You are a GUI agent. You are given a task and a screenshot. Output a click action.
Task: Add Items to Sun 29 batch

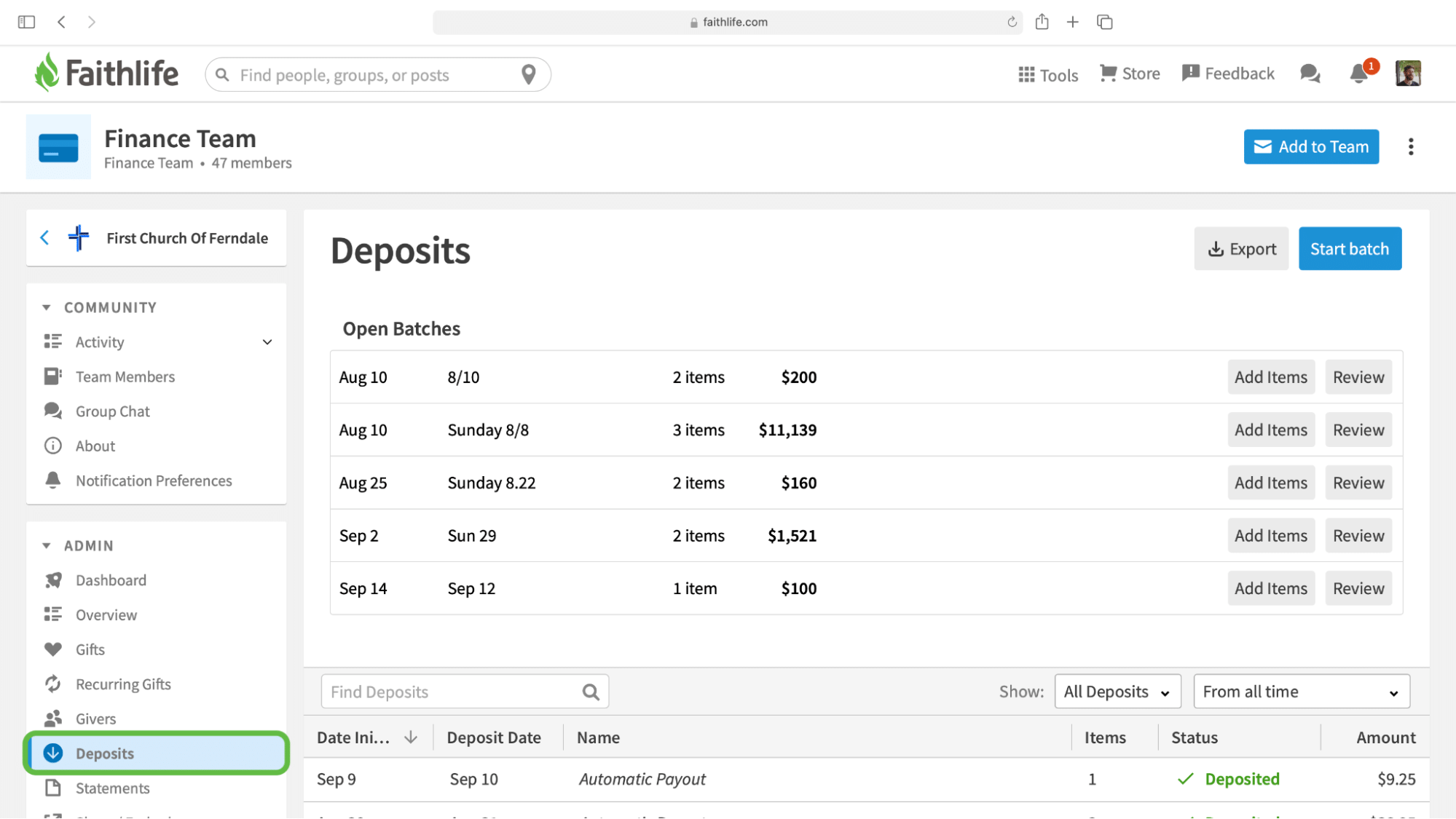click(1271, 536)
